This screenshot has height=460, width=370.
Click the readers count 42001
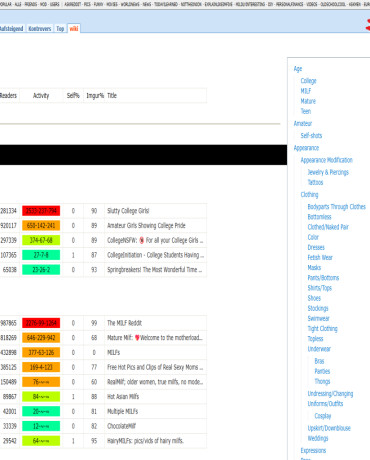(10, 411)
